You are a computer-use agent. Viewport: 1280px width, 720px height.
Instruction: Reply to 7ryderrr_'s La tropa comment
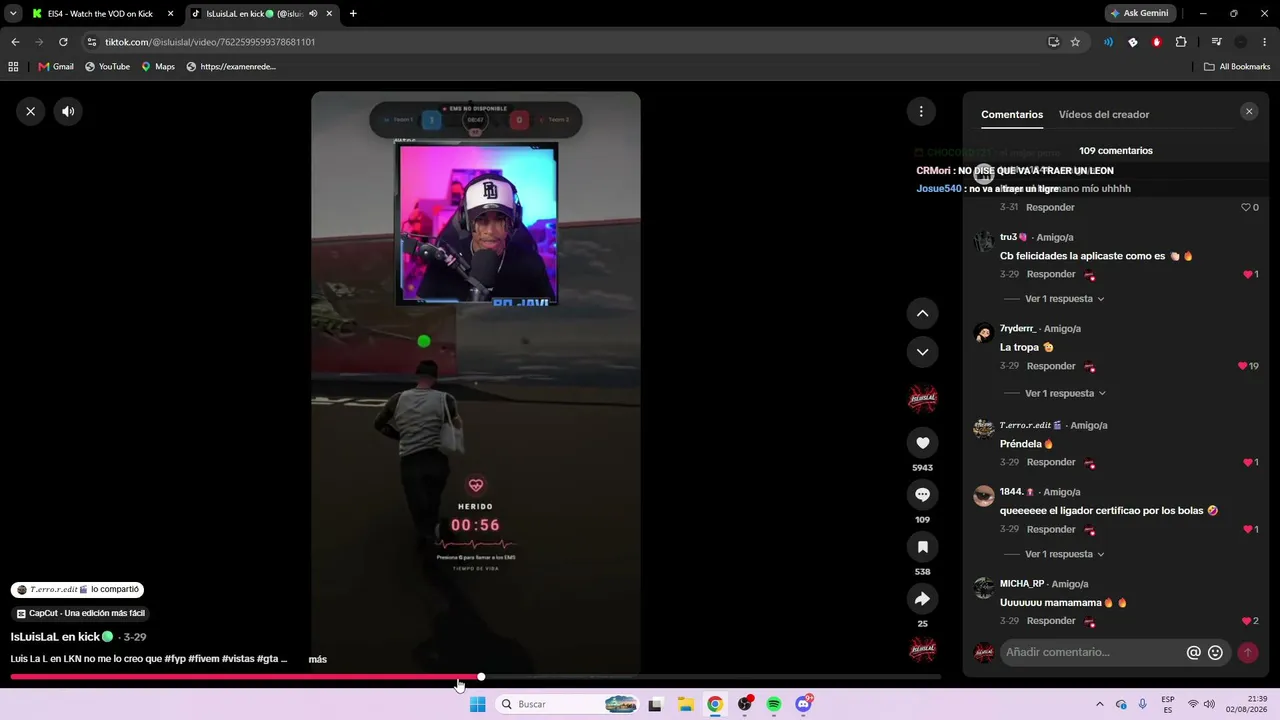tap(1051, 366)
